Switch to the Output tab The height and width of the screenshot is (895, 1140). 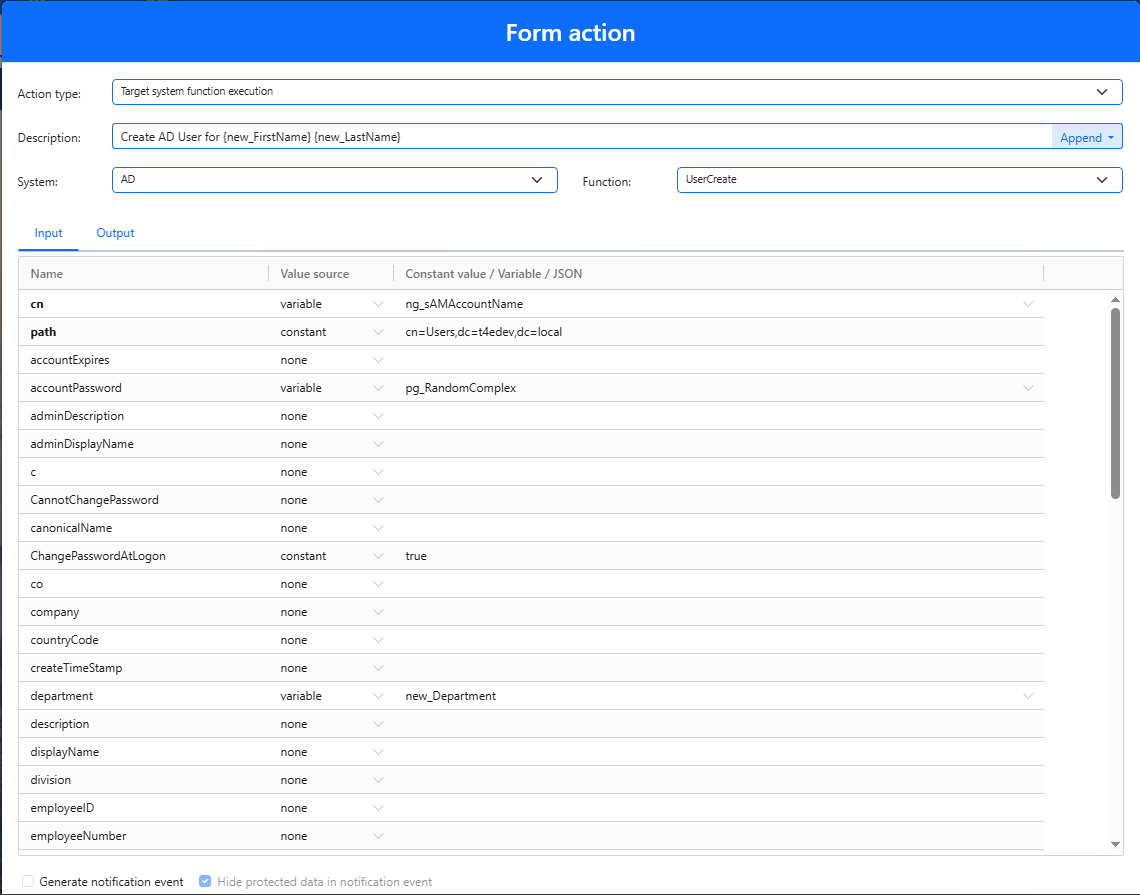(x=115, y=233)
